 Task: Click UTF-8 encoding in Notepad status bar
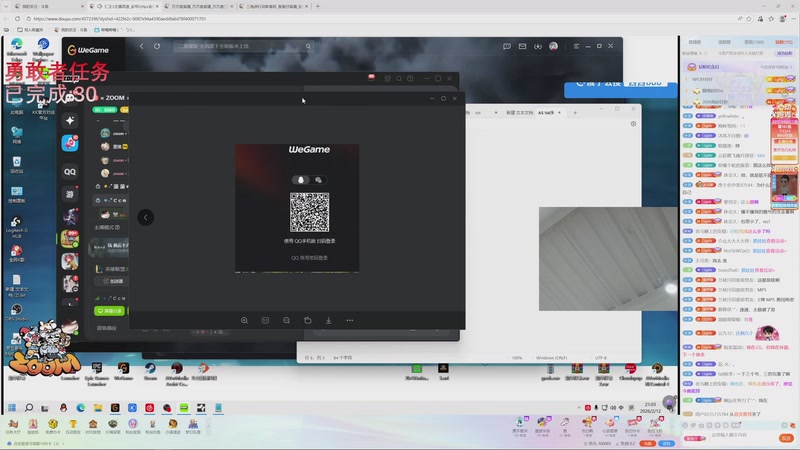601,358
